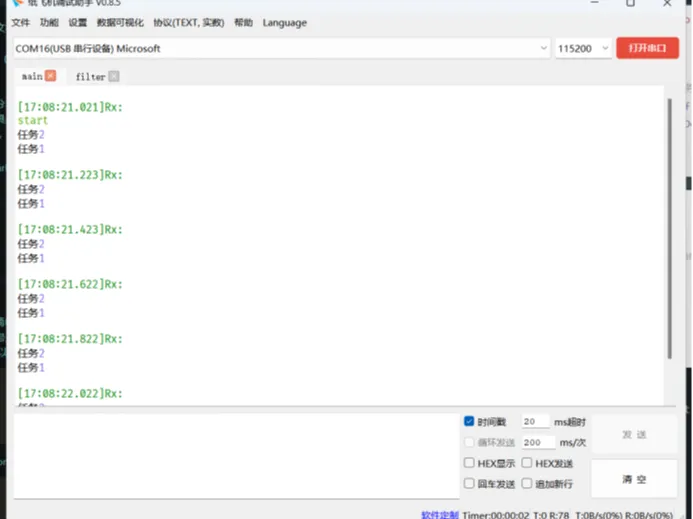Toggle the 时间戳 timestamp checkbox
The image size is (693, 519).
(x=469, y=421)
